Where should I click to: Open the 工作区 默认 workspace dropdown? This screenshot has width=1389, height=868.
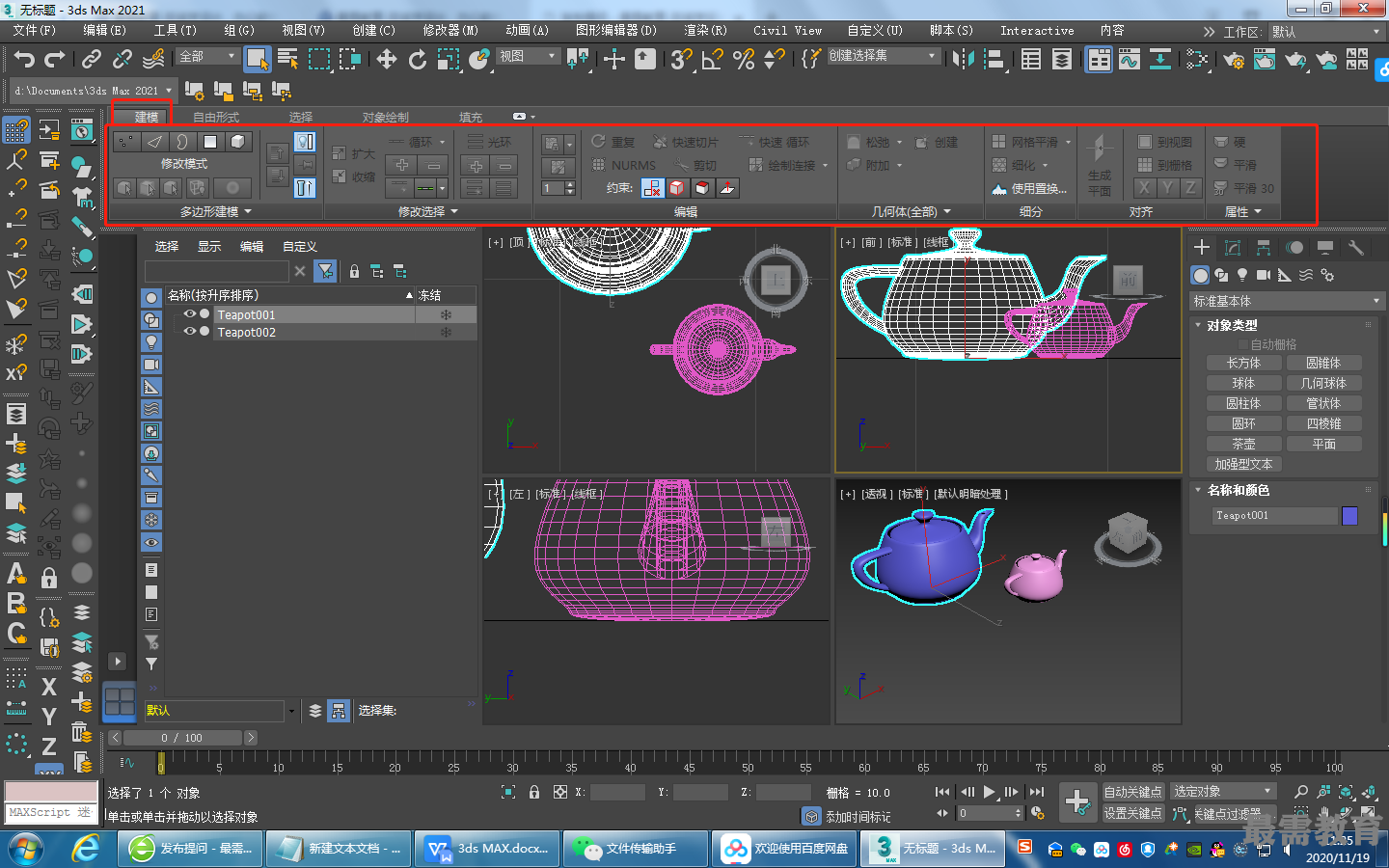coord(1325,31)
